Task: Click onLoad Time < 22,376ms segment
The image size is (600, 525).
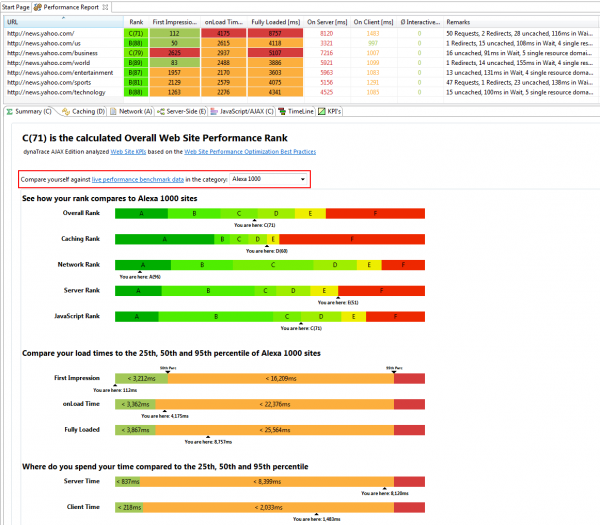Action: 275,404
